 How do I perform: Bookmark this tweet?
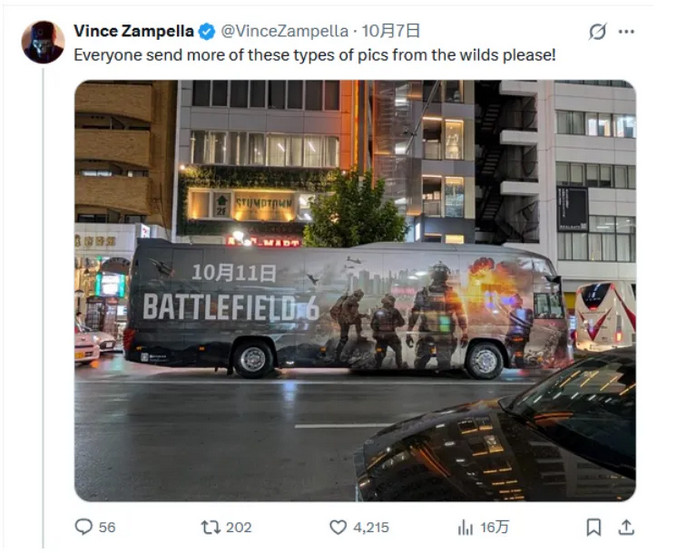pyautogui.click(x=594, y=527)
